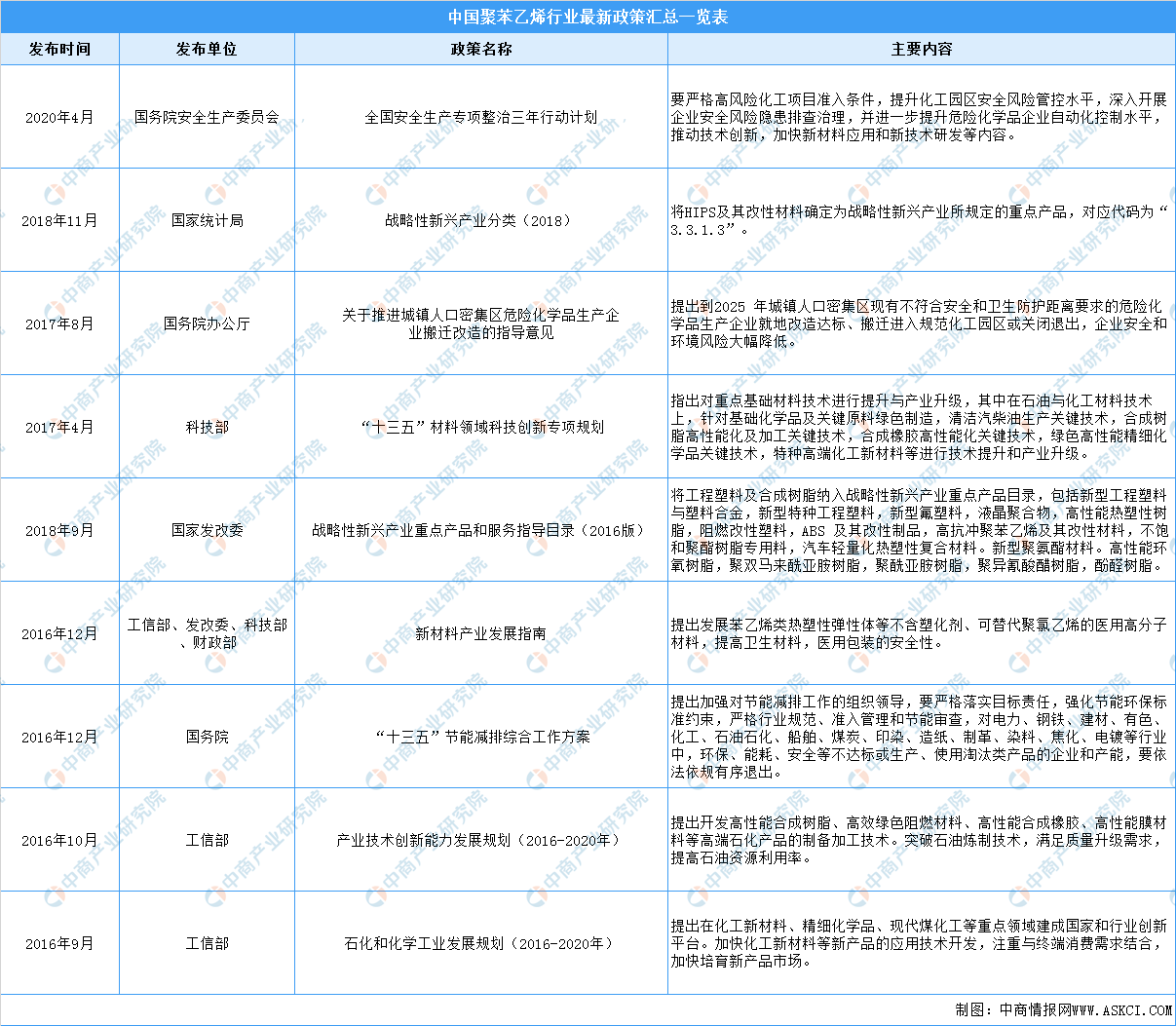This screenshot has height=1026, width=1176.
Task: Click the date cell 2018年9月
Action: (59, 530)
